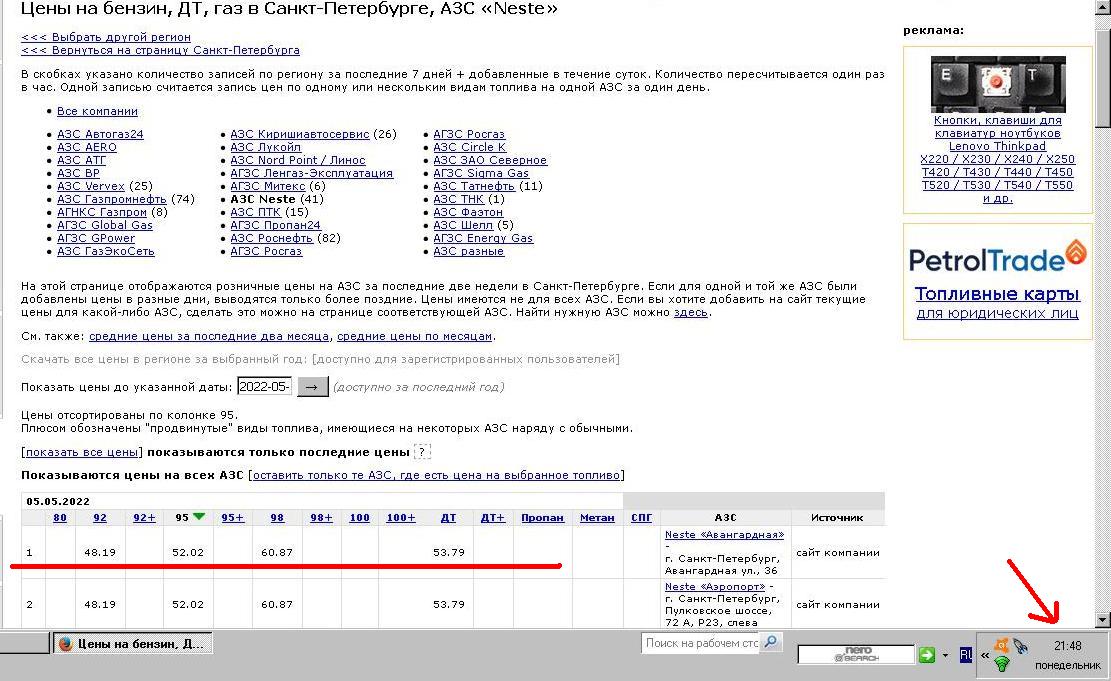Image resolution: width=1111 pixels, height=681 pixels.
Task: Click the desktop search magnifier icon
Action: click(x=770, y=643)
